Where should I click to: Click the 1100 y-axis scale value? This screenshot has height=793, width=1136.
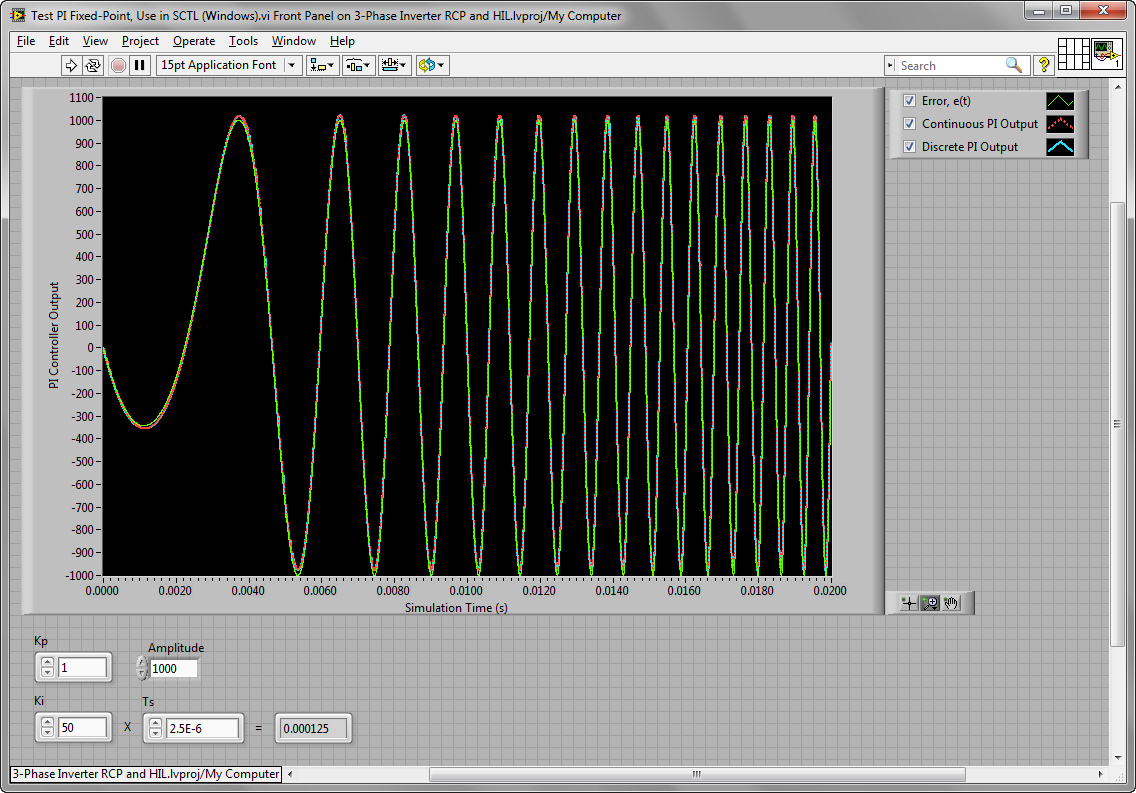coord(81,98)
